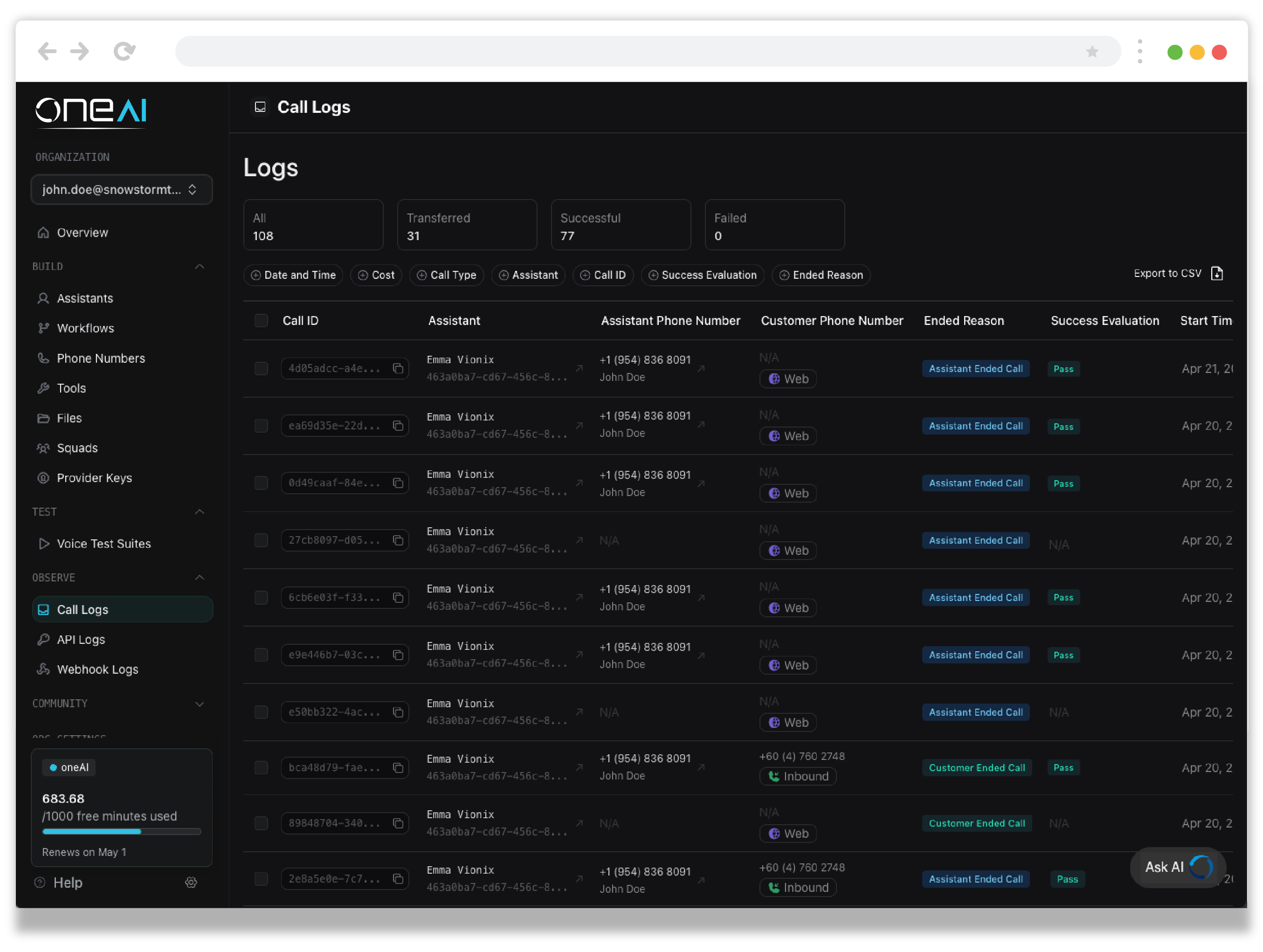This screenshot has width=1263, height=952.
Task: Click the Help question mark icon
Action: coord(40,883)
